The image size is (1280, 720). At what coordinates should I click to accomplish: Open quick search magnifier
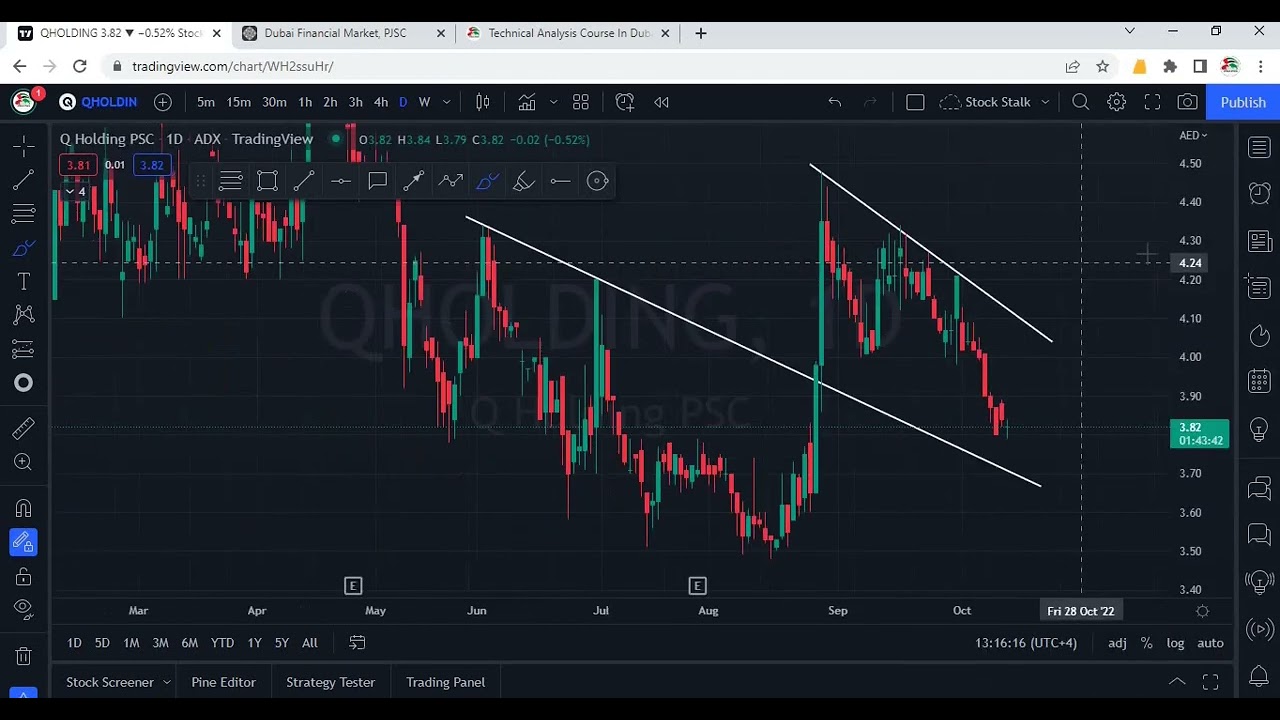click(x=1081, y=102)
